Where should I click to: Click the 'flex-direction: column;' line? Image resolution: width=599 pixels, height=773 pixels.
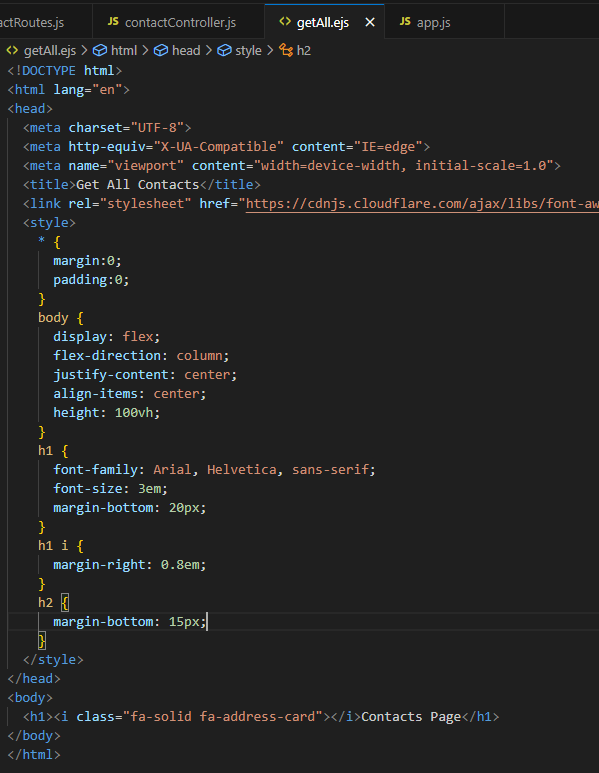141,355
